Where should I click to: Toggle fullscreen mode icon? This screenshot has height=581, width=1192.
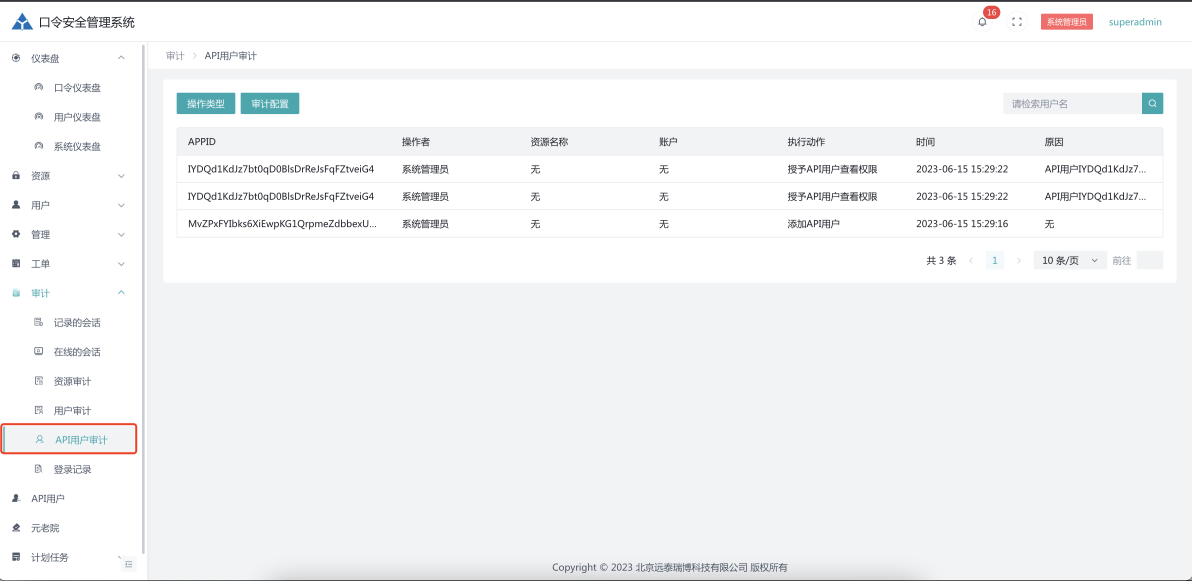point(1017,22)
